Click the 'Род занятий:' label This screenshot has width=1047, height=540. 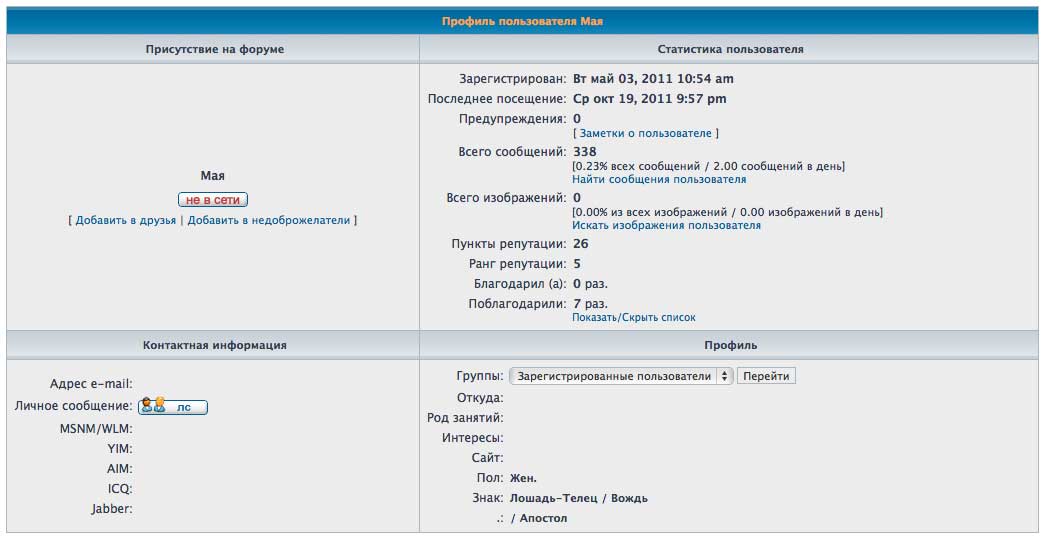[465, 418]
